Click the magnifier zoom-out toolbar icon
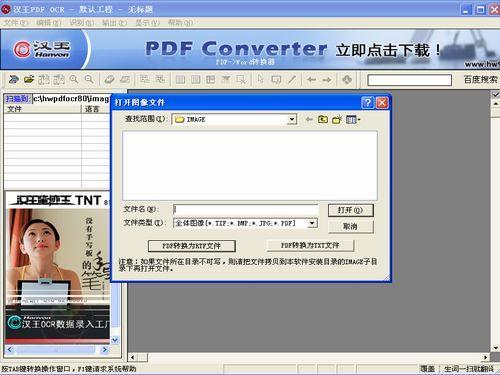The height and width of the screenshot is (375, 500). [89, 80]
